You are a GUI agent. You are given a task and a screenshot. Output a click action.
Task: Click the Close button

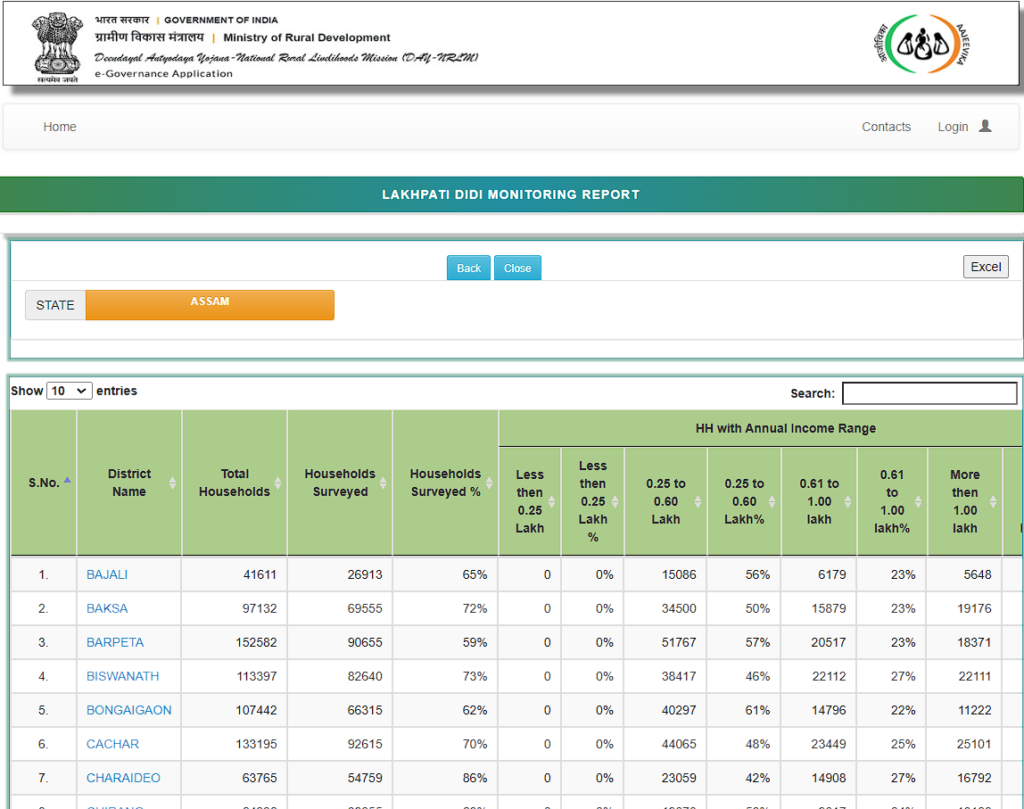(517, 268)
